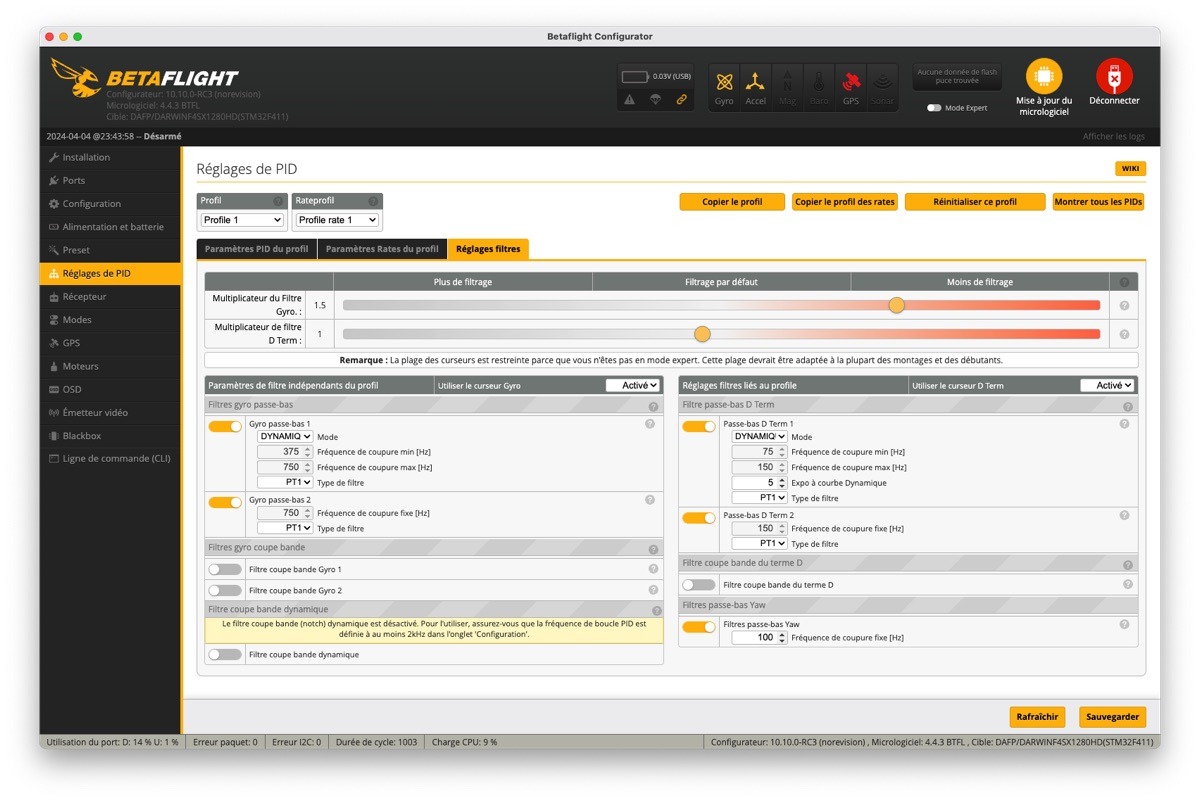Click the help icon for Multiplicateur du Filtre Gyro
The width and height of the screenshot is (1200, 801).
(x=1124, y=306)
